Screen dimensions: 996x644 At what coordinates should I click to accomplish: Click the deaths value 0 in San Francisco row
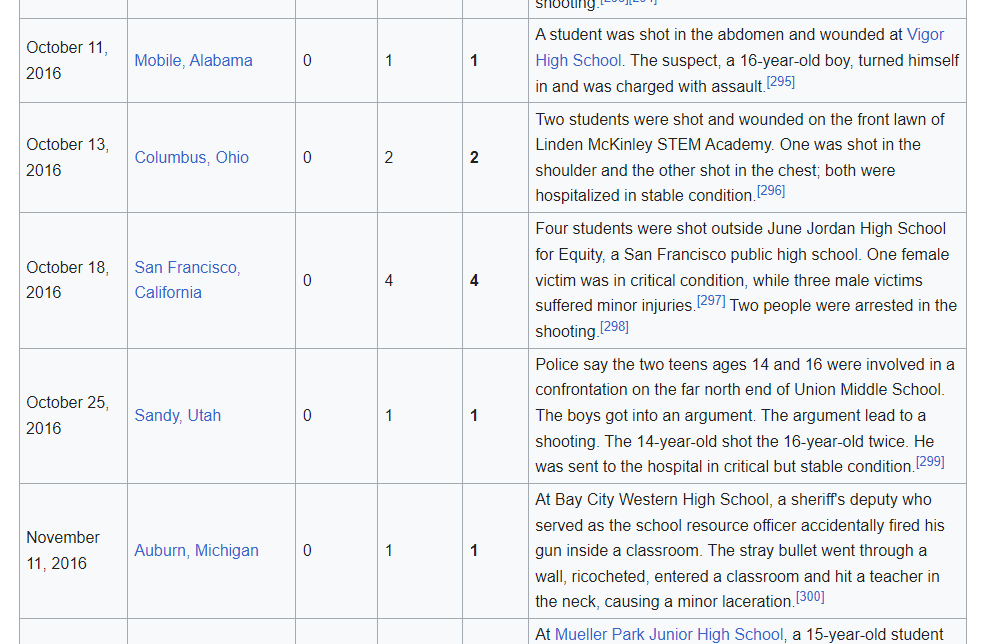(307, 280)
